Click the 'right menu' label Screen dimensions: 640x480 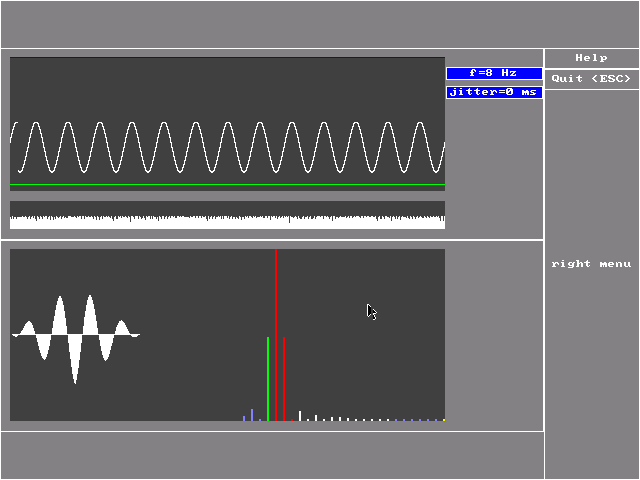click(x=591, y=264)
